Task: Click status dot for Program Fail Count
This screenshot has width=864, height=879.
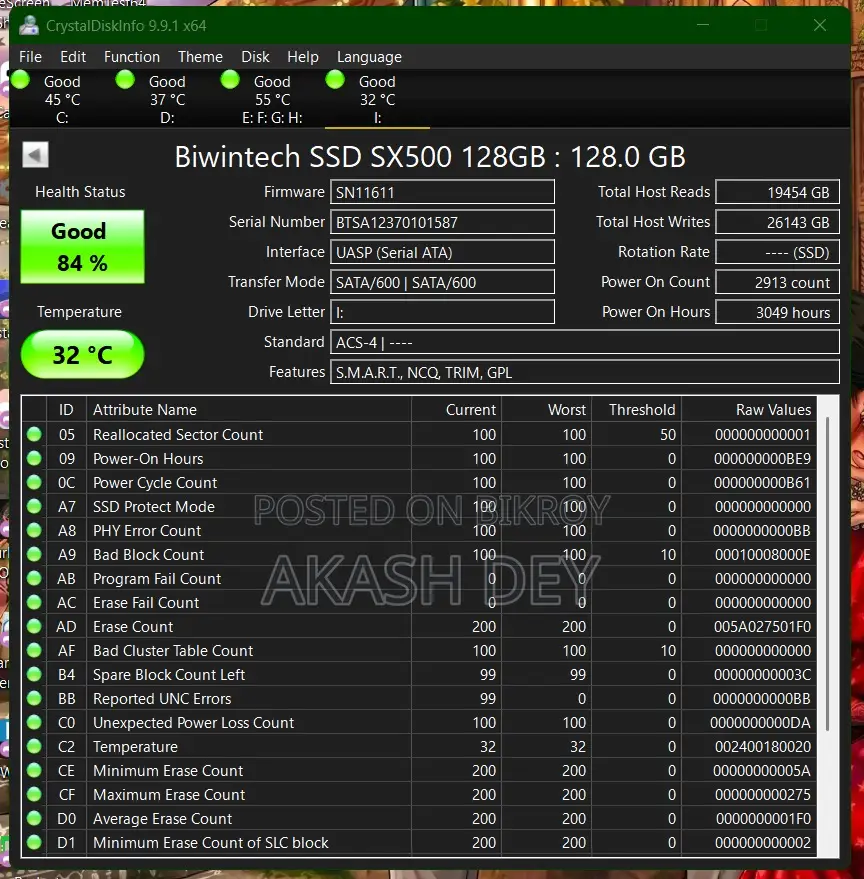Action: click(x=34, y=579)
